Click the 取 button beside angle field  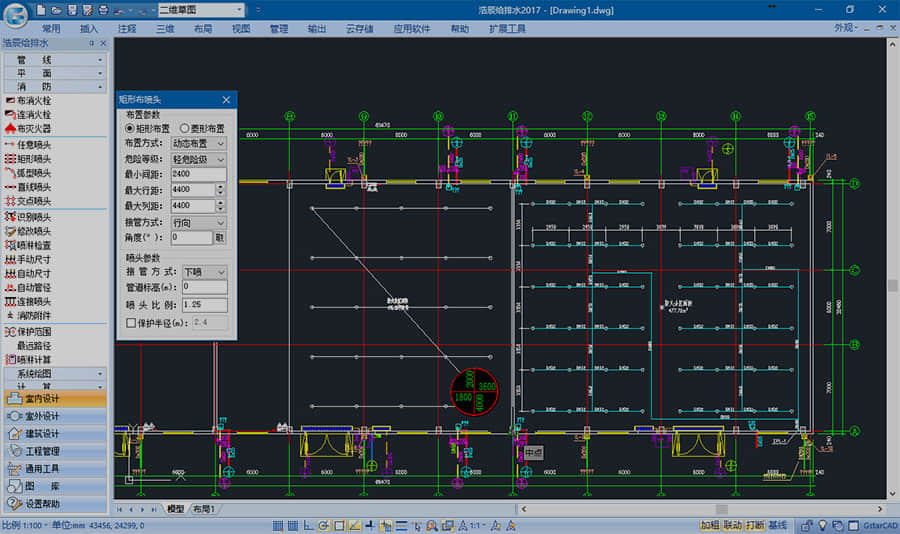pos(220,238)
